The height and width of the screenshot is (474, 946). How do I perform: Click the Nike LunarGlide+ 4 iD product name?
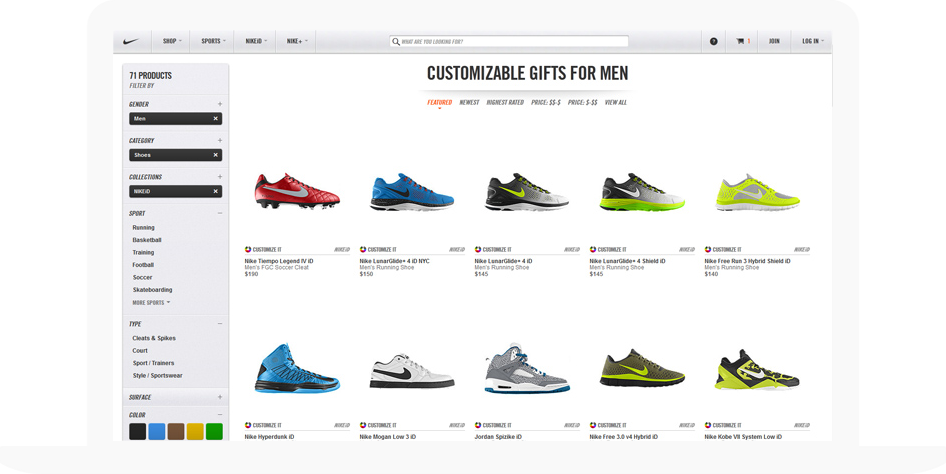coord(503,261)
